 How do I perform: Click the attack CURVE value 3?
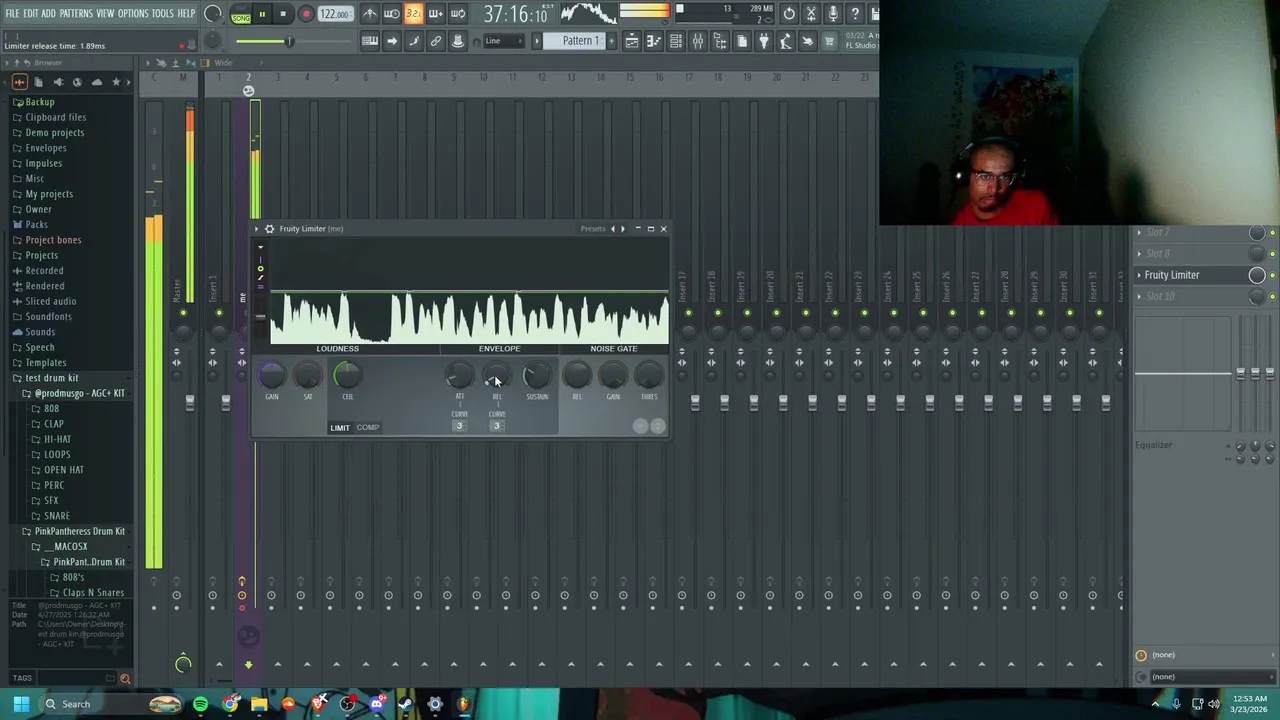[459, 426]
